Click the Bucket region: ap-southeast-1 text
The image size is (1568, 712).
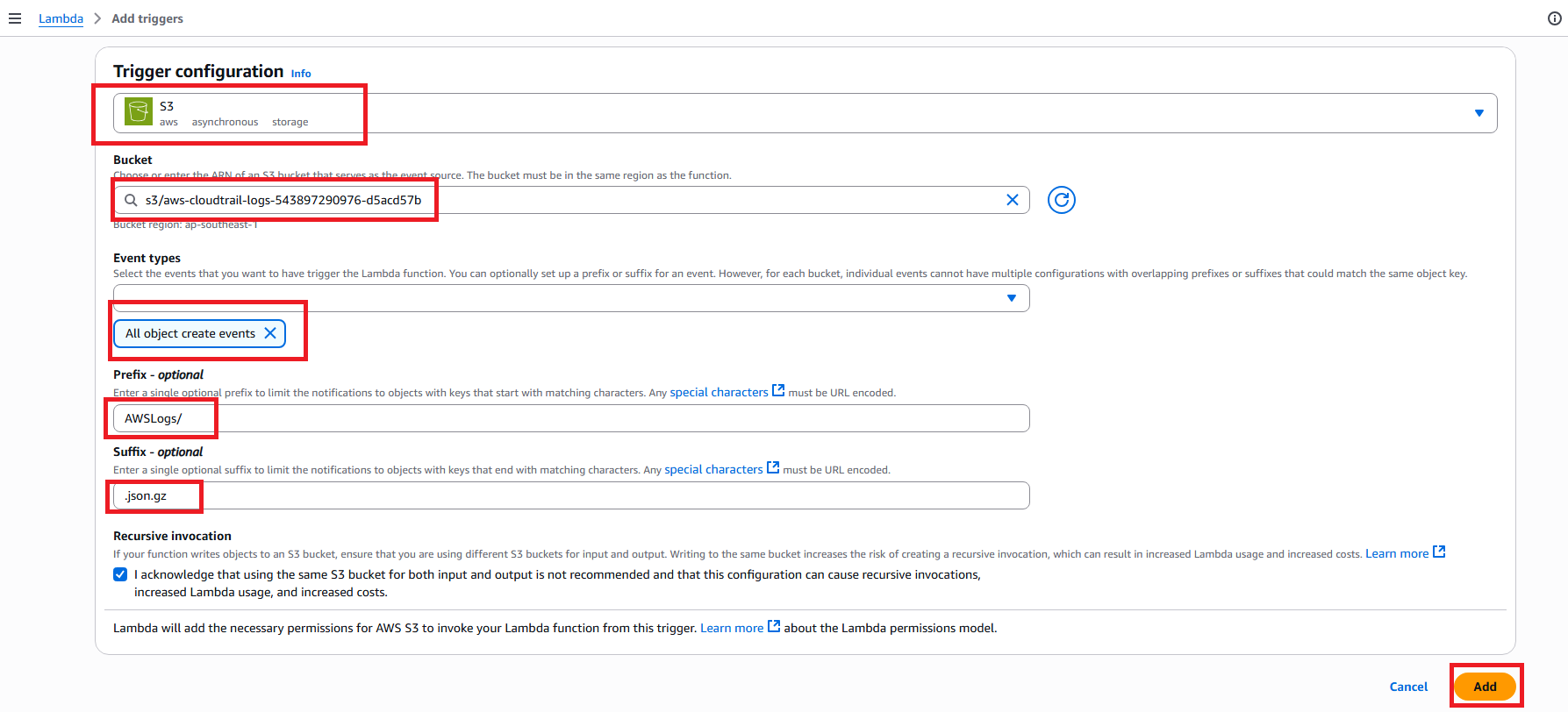click(x=185, y=225)
